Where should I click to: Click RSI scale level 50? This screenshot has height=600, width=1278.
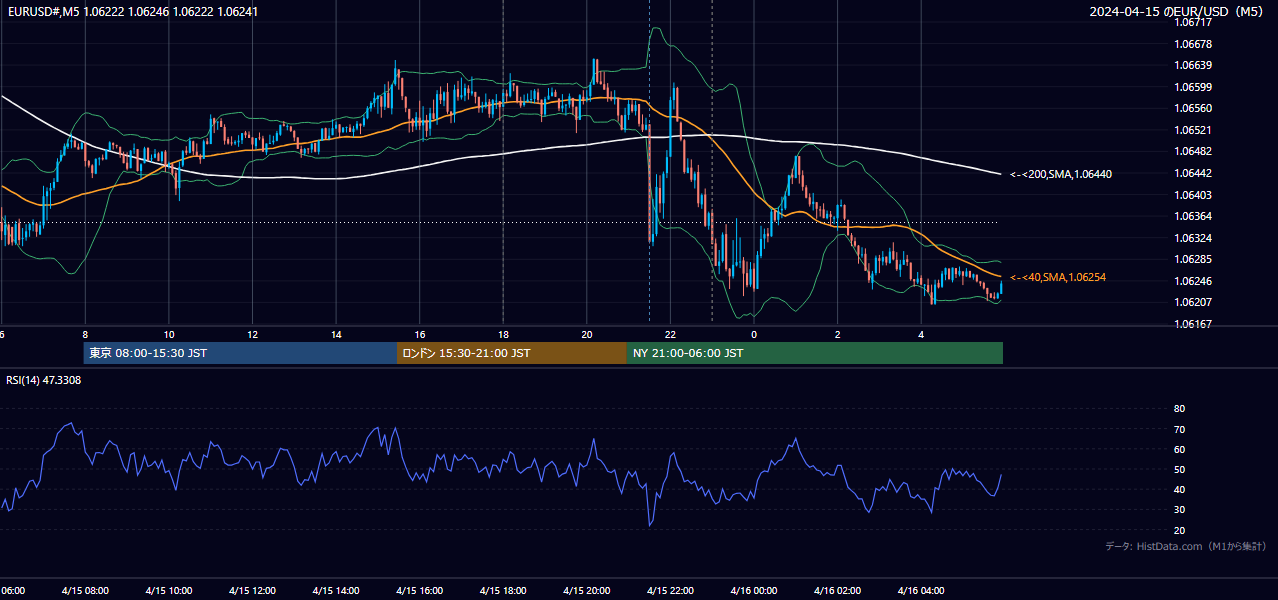[1179, 469]
